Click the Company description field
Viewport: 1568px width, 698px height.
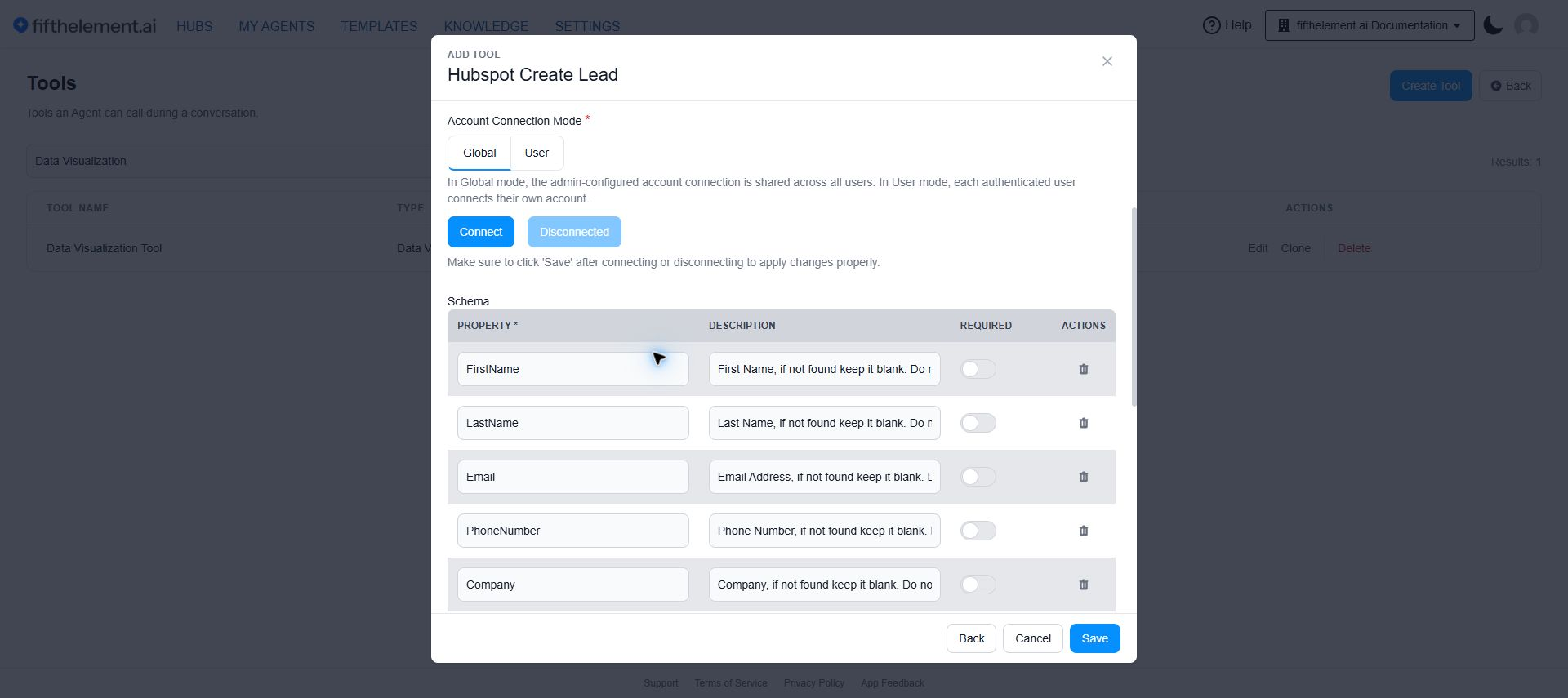tap(825, 585)
